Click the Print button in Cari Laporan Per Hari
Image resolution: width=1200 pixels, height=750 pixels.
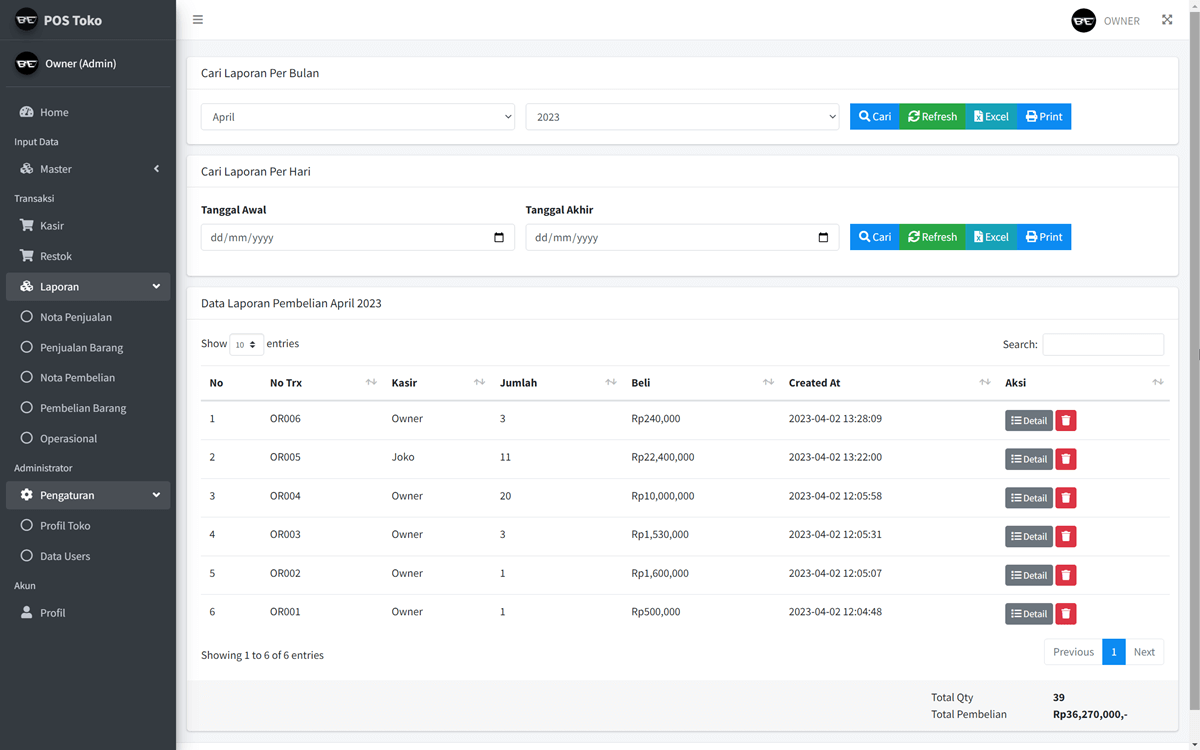pos(1044,236)
